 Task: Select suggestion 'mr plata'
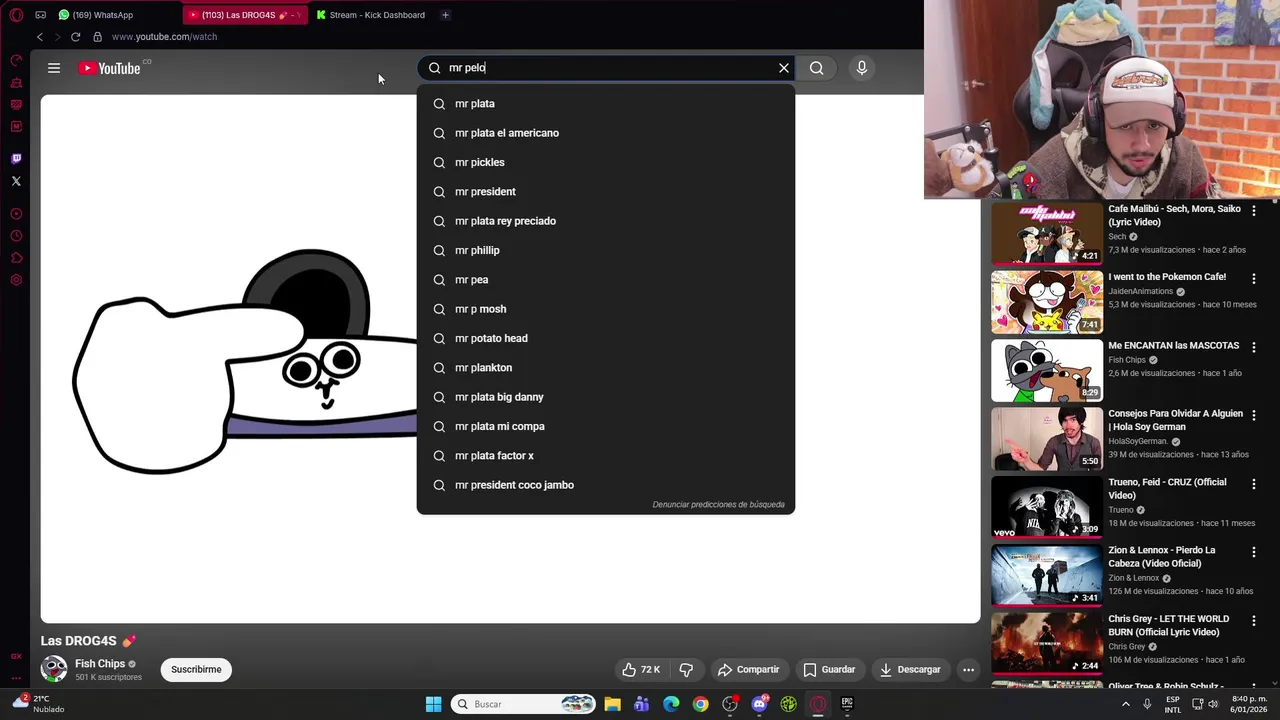point(606,104)
